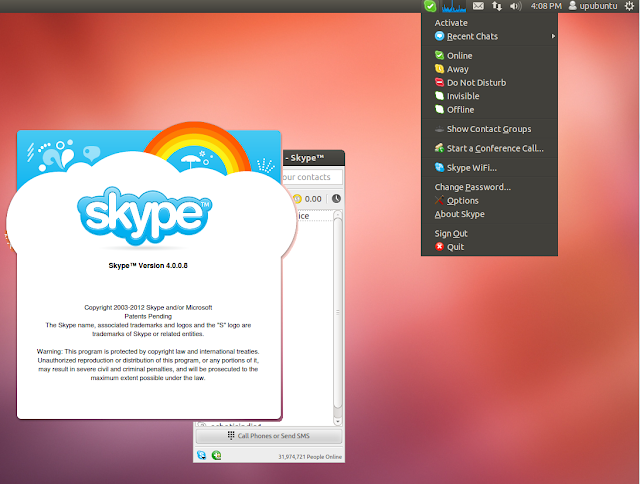Click the Skype Version 4.0.0.8 text
This screenshot has height=484, width=640.
[x=148, y=266]
